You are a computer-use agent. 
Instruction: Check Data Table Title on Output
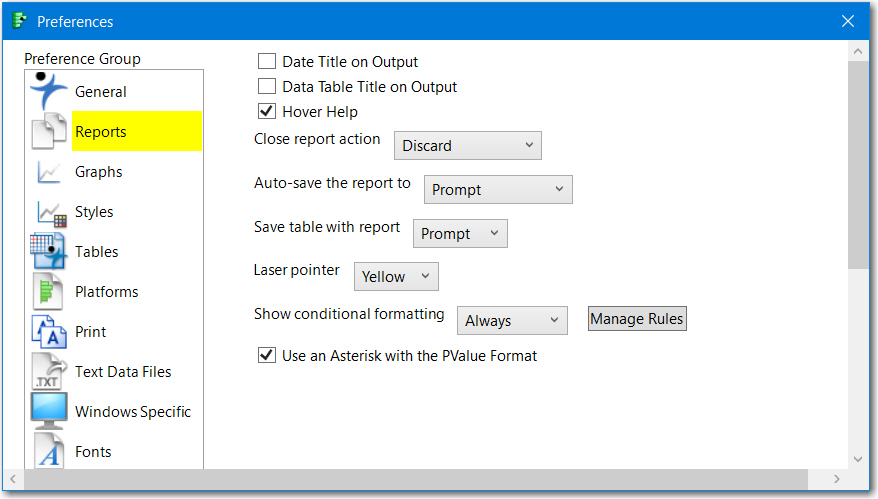tap(267, 87)
